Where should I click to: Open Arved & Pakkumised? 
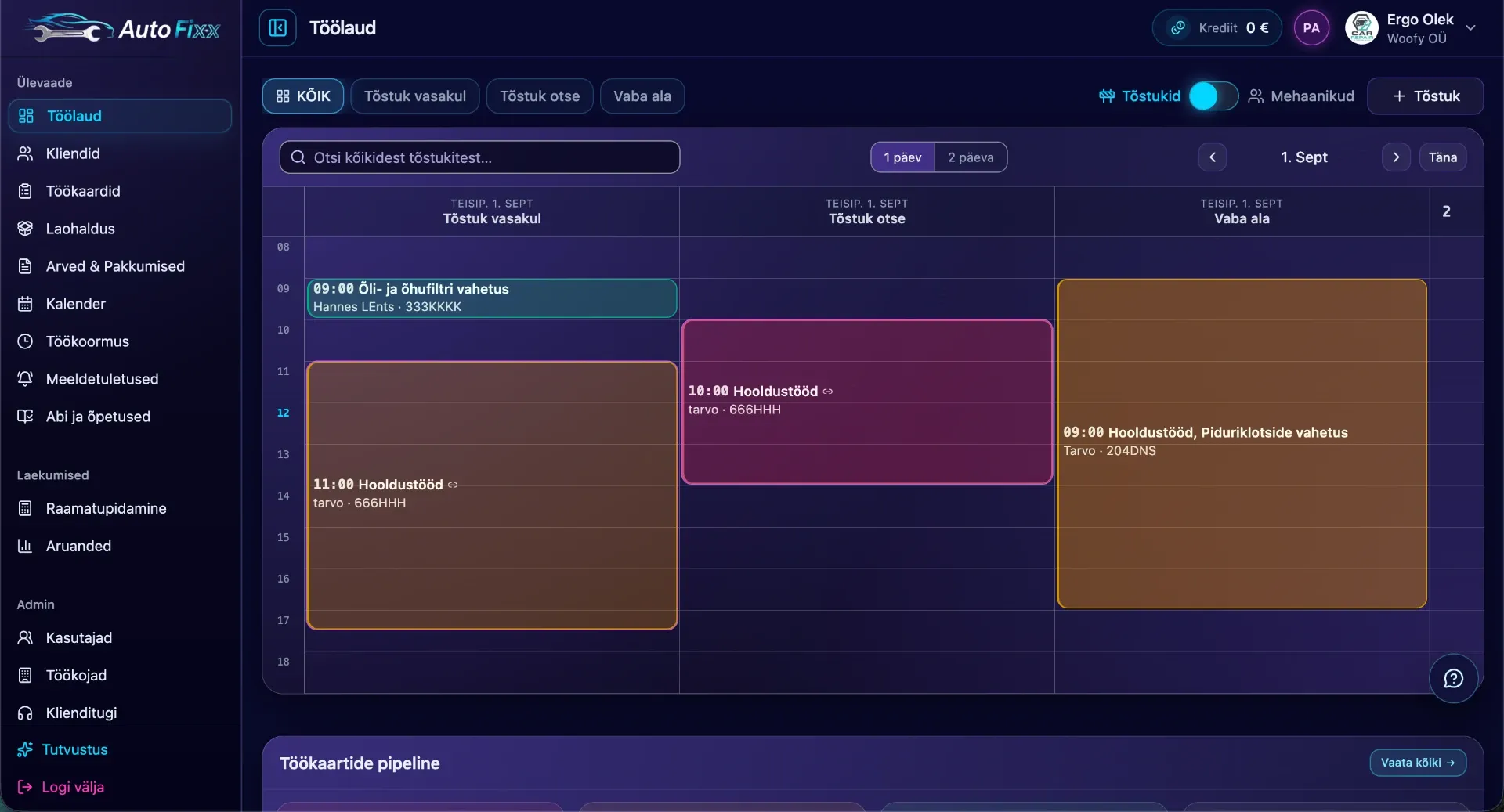tap(120, 266)
